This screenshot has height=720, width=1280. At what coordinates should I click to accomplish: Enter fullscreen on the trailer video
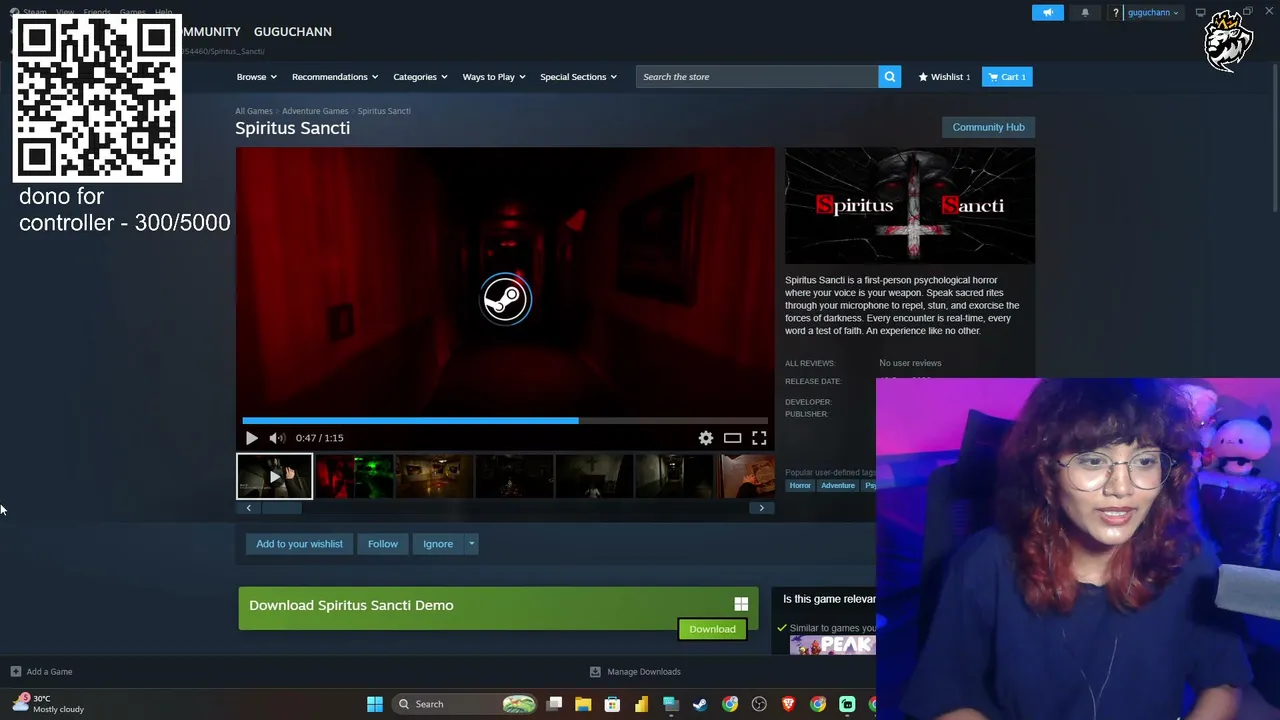[759, 438]
